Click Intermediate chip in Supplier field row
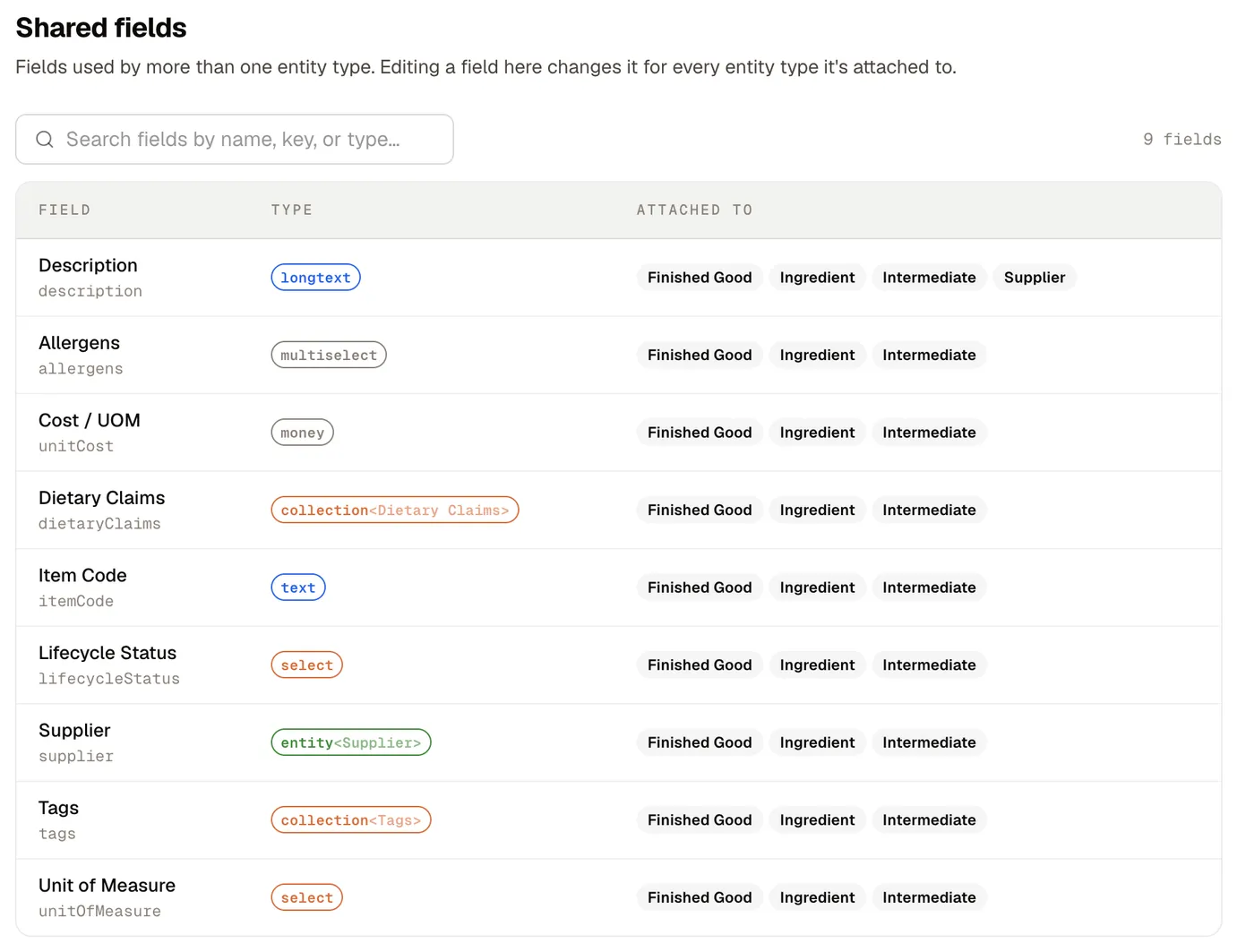Image resolution: width=1254 pixels, height=952 pixels. [x=929, y=742]
